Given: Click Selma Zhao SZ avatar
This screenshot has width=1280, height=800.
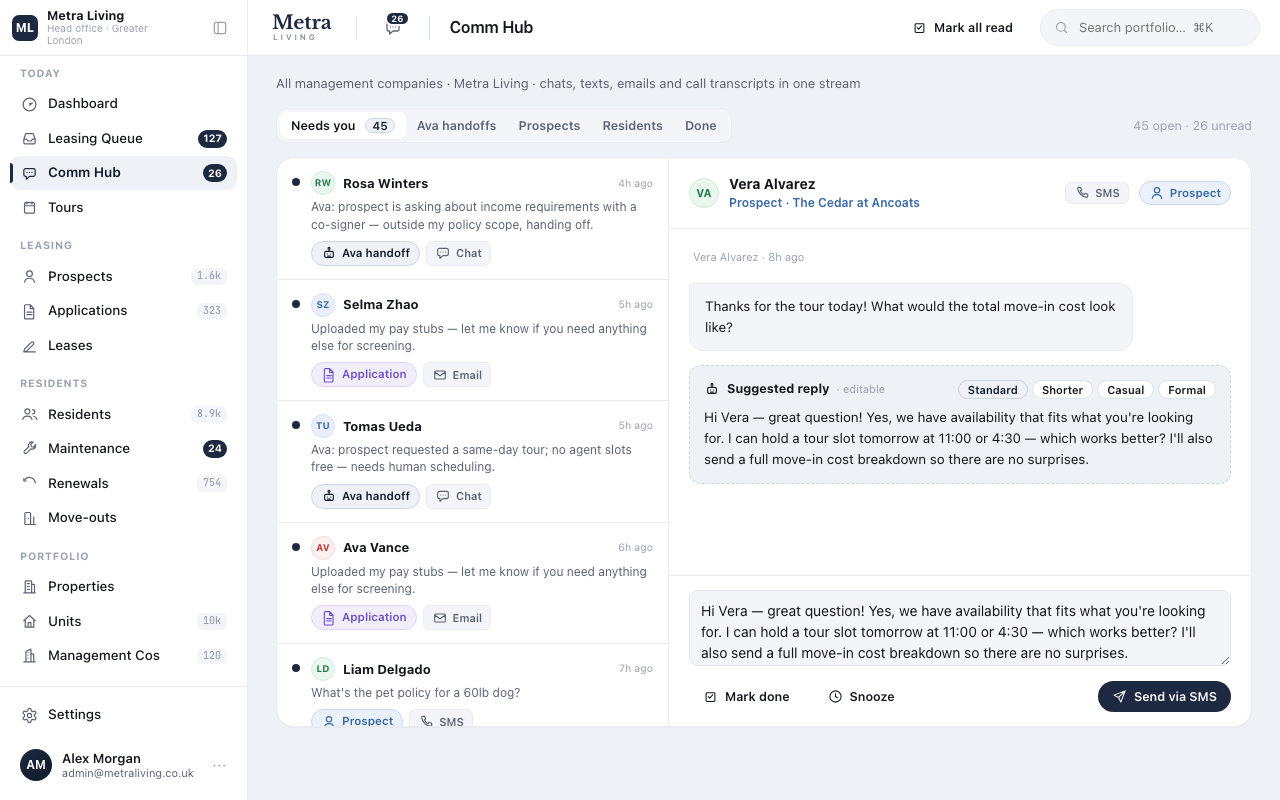Looking at the screenshot, I should click(323, 305).
